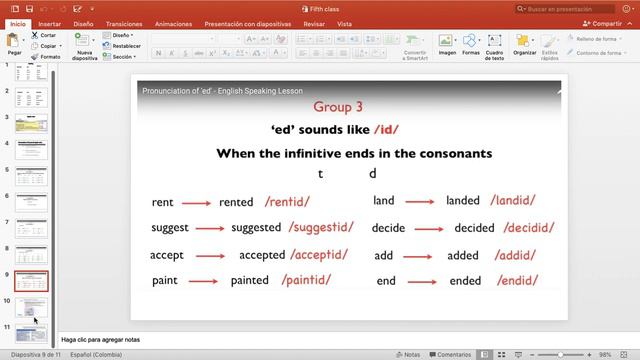
Task: Click the Save icon in title bar
Action: (x=29, y=9)
